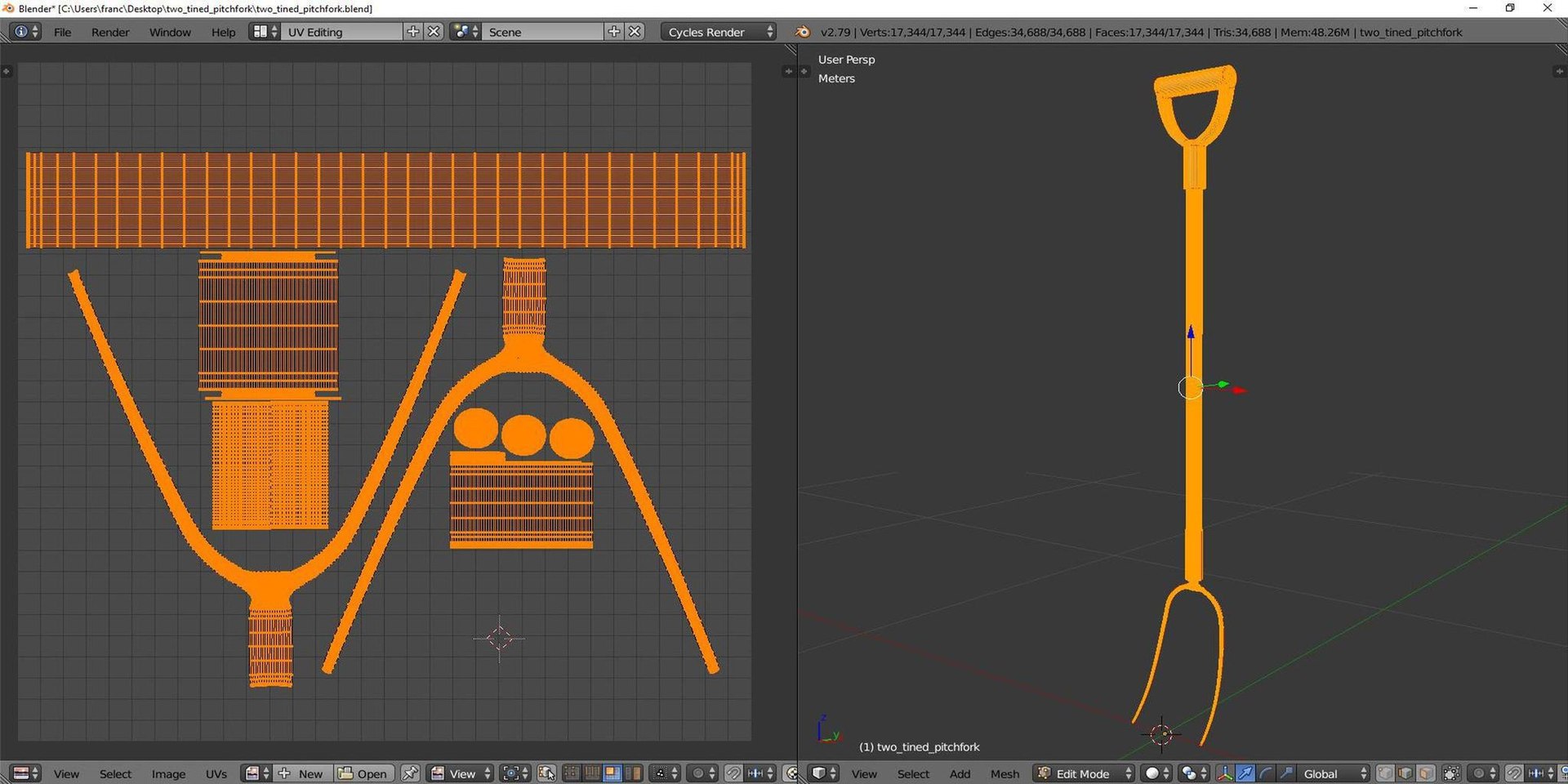Open the screen layout browser dropdown
This screenshot has height=784, width=1568.
(265, 32)
